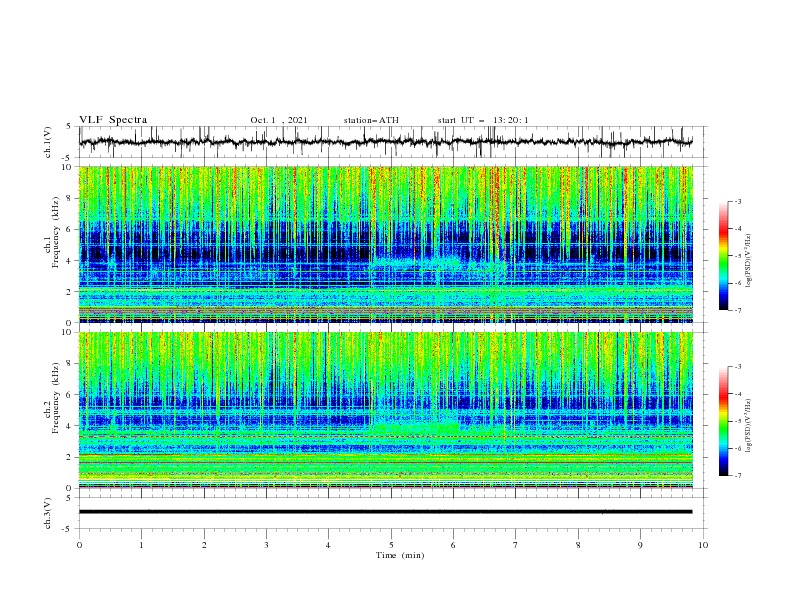Click the 'ch.1(V)' waveform axis label

pos(48,142)
